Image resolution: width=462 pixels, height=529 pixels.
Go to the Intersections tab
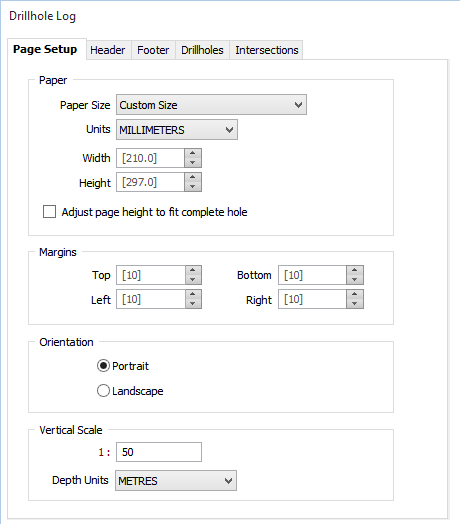[x=267, y=50]
